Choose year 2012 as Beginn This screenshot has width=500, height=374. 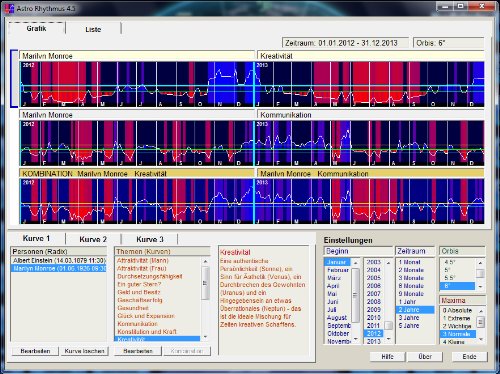coord(374,333)
